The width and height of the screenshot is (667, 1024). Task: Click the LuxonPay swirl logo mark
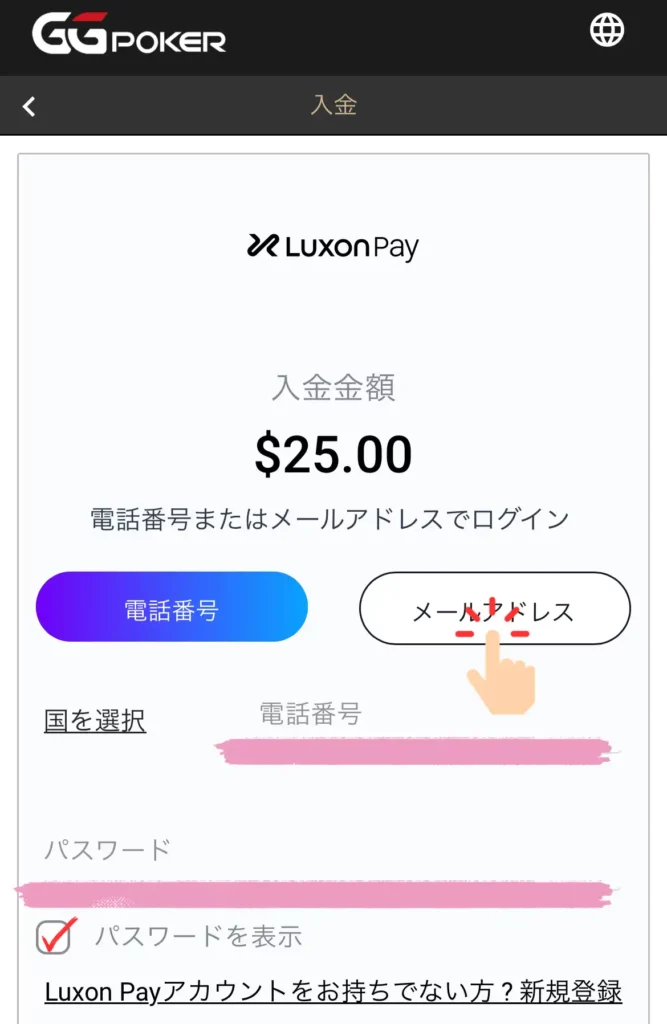(263, 246)
